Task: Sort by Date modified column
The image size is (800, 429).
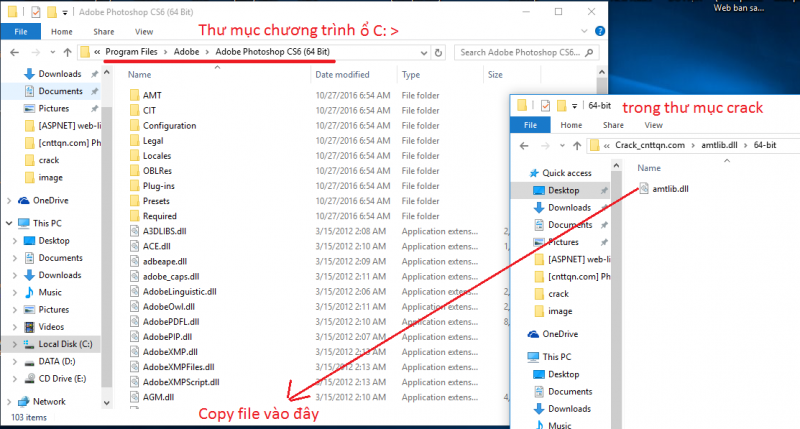Action: [342, 74]
